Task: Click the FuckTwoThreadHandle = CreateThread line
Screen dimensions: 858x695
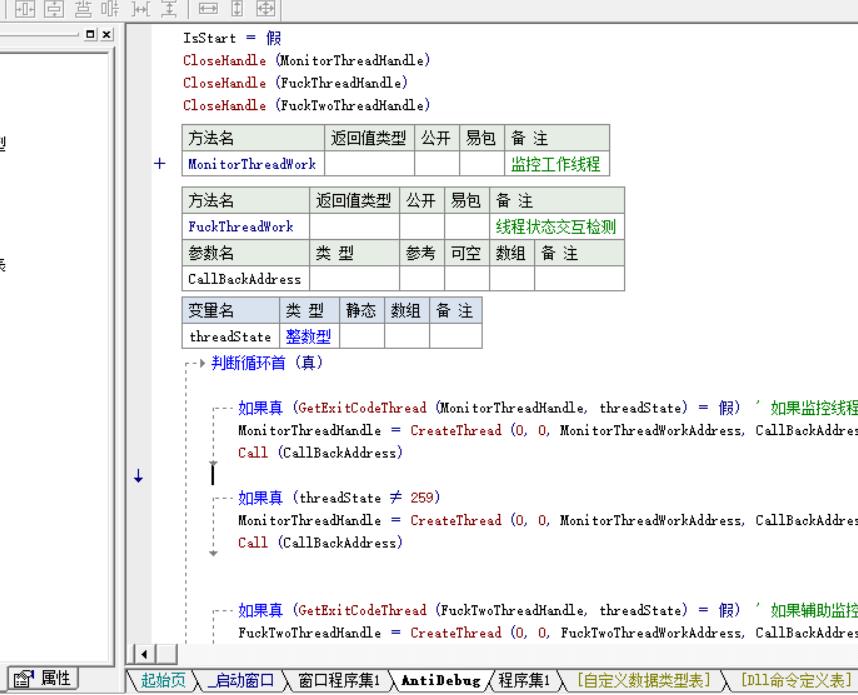Action: (547, 633)
